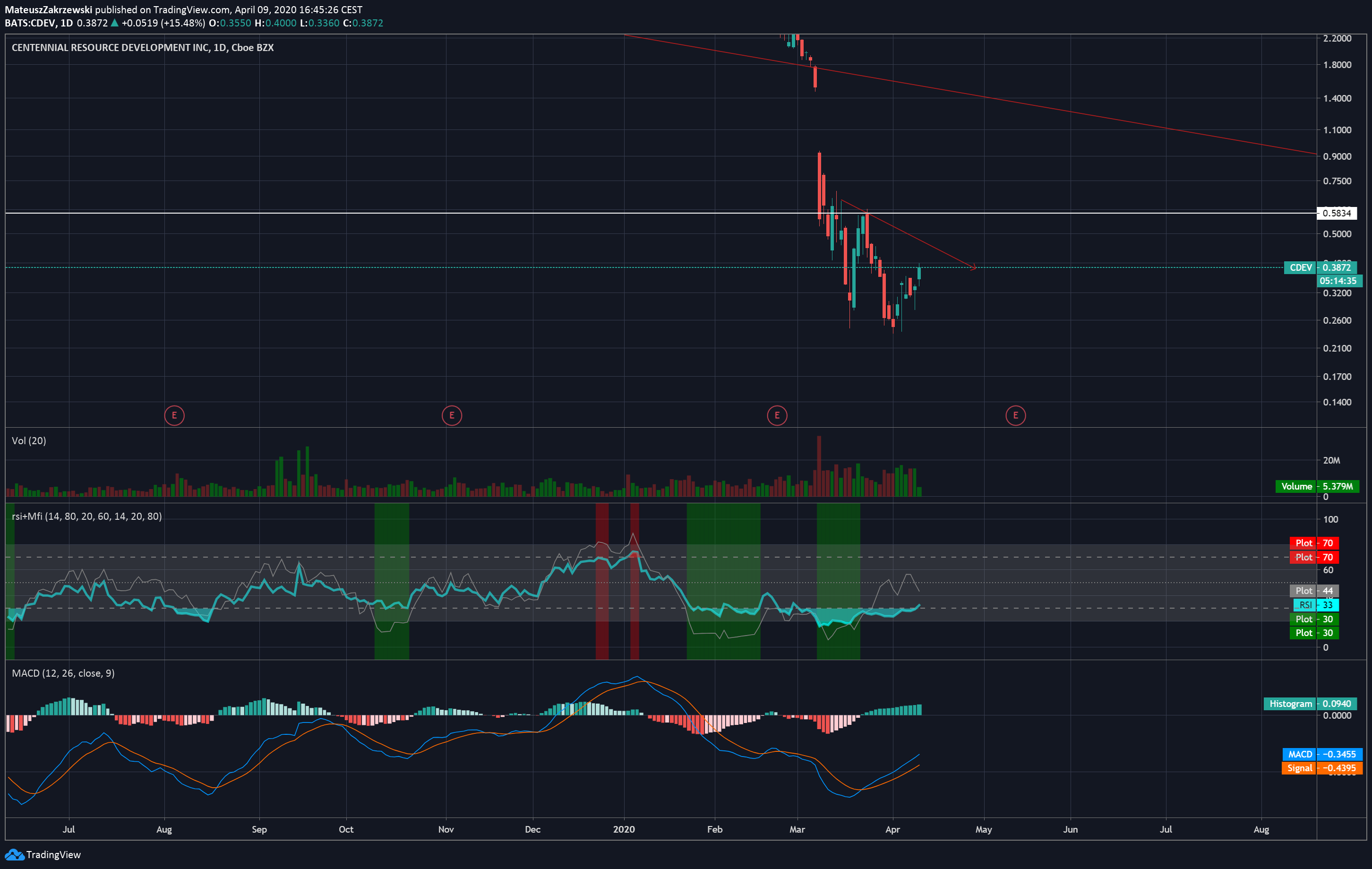This screenshot has width=1372, height=869.
Task: Click the Volume 5.379M value label
Action: click(x=1317, y=486)
